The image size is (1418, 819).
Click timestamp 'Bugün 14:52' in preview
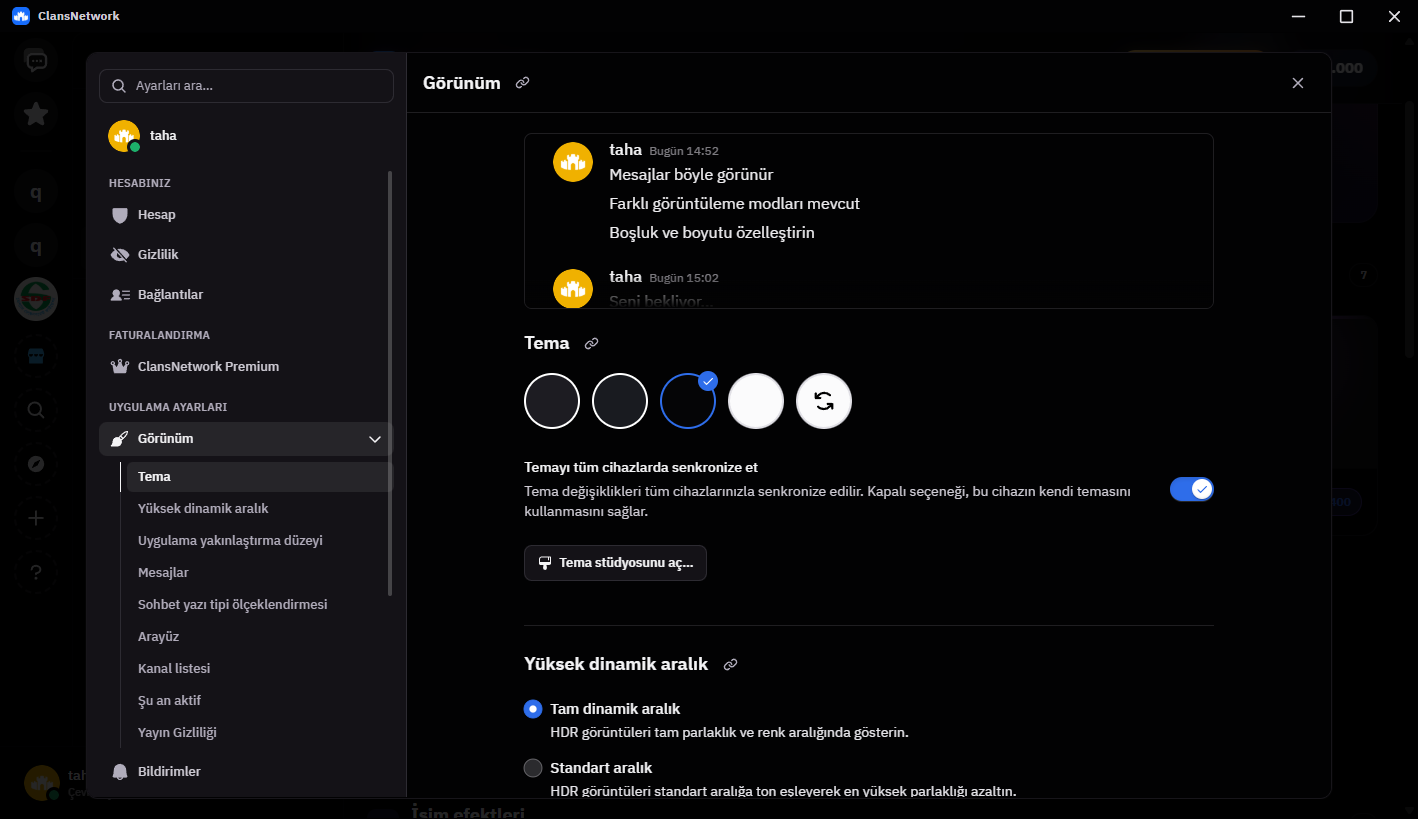[684, 152]
